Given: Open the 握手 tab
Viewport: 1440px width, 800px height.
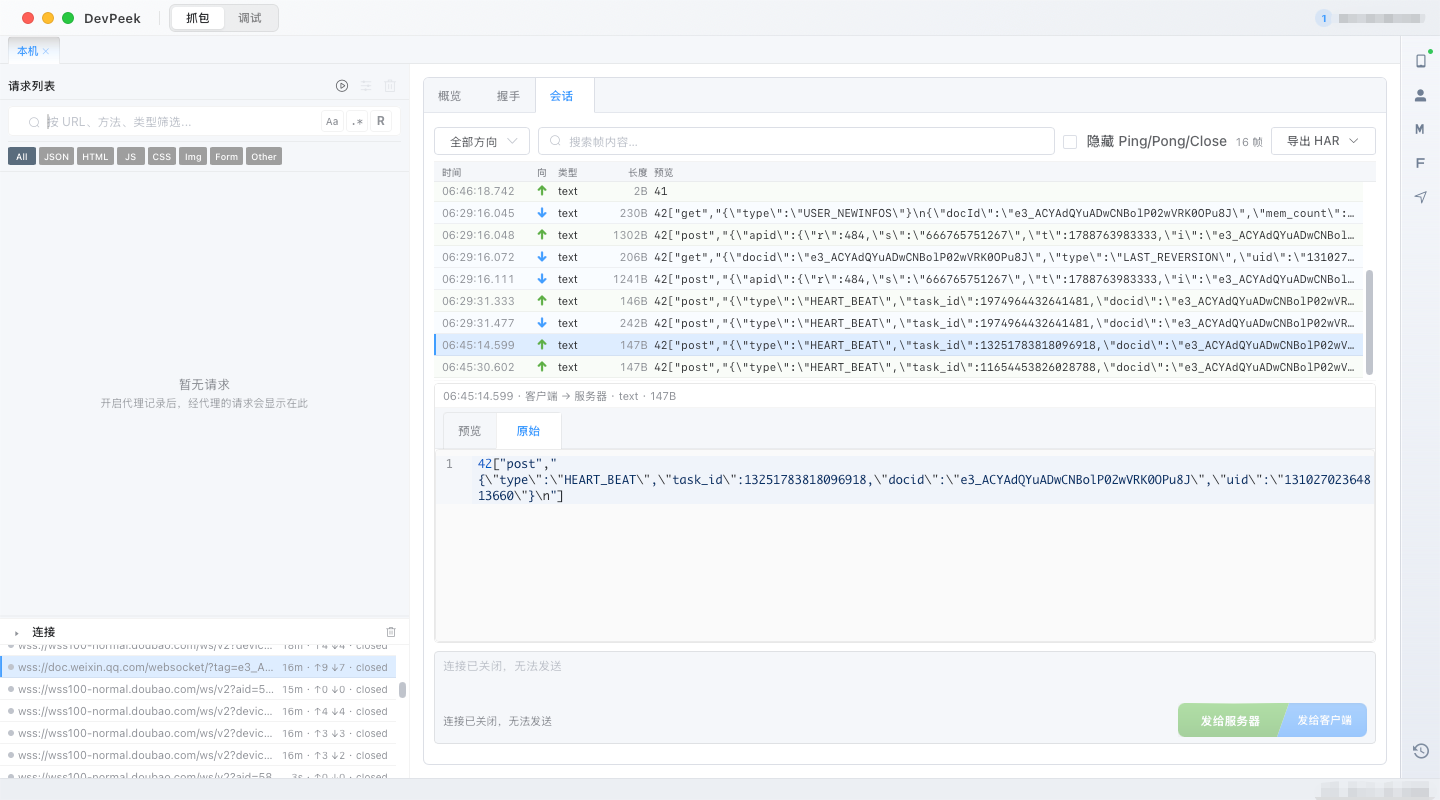Looking at the screenshot, I should (x=508, y=96).
